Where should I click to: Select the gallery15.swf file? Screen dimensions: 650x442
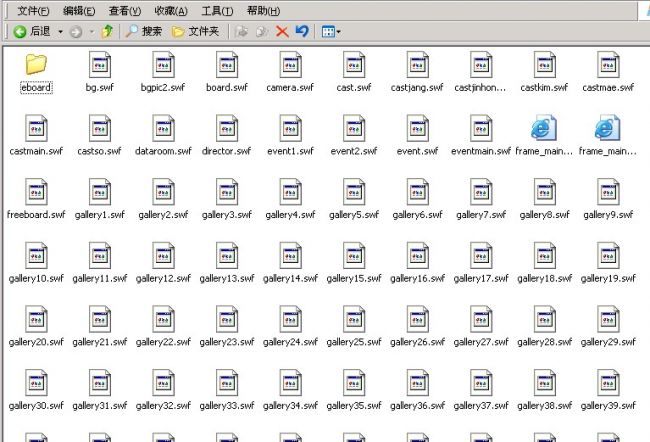tap(354, 255)
